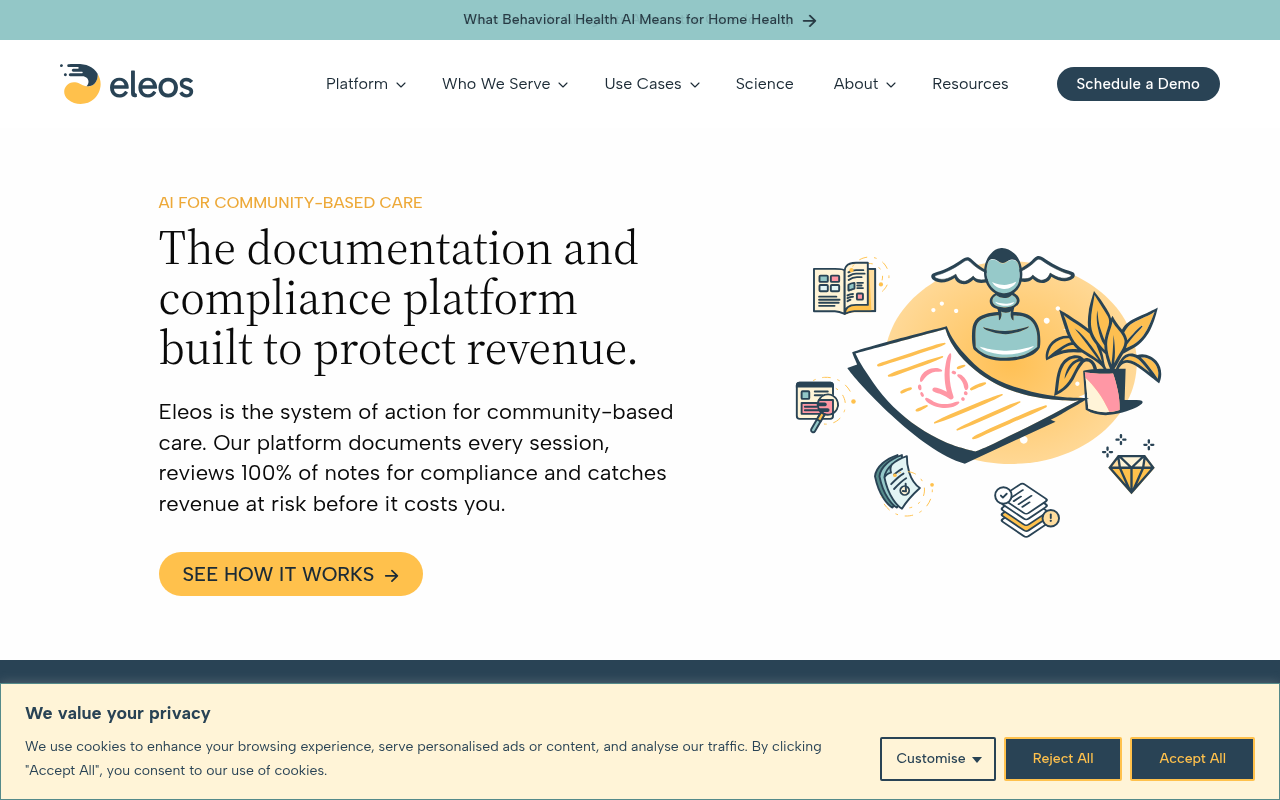The image size is (1280, 800).
Task: Click the magnifier search window illustration
Action: coord(817,405)
